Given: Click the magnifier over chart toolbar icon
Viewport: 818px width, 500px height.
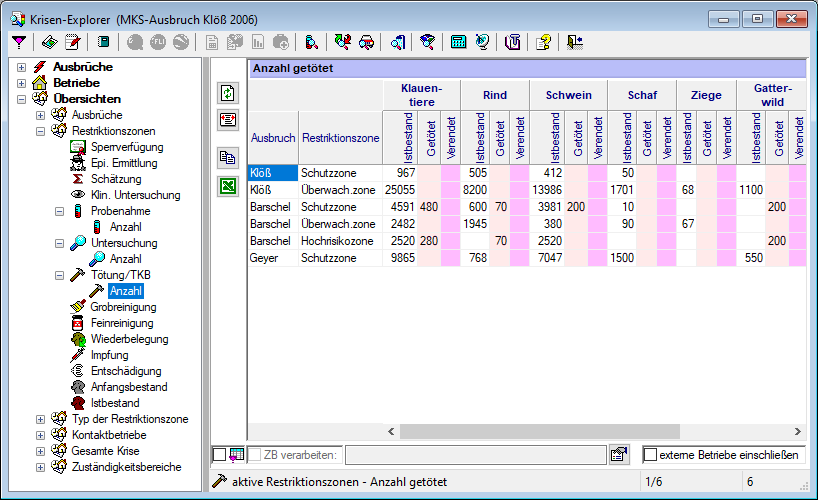Looking at the screenshot, I should click(398, 42).
